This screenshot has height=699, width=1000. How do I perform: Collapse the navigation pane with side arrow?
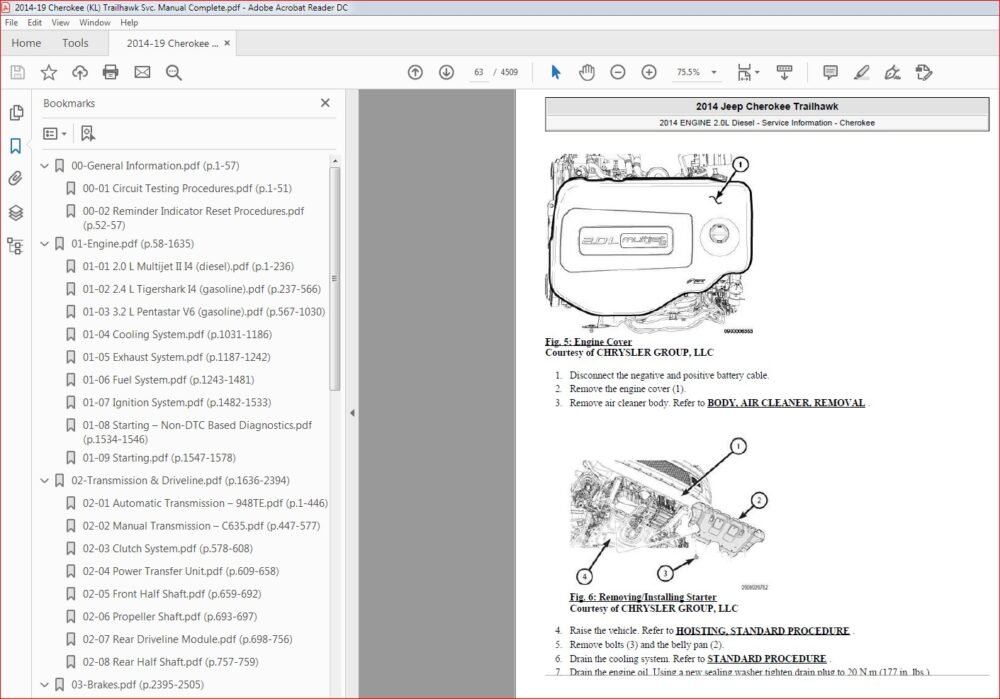(352, 413)
